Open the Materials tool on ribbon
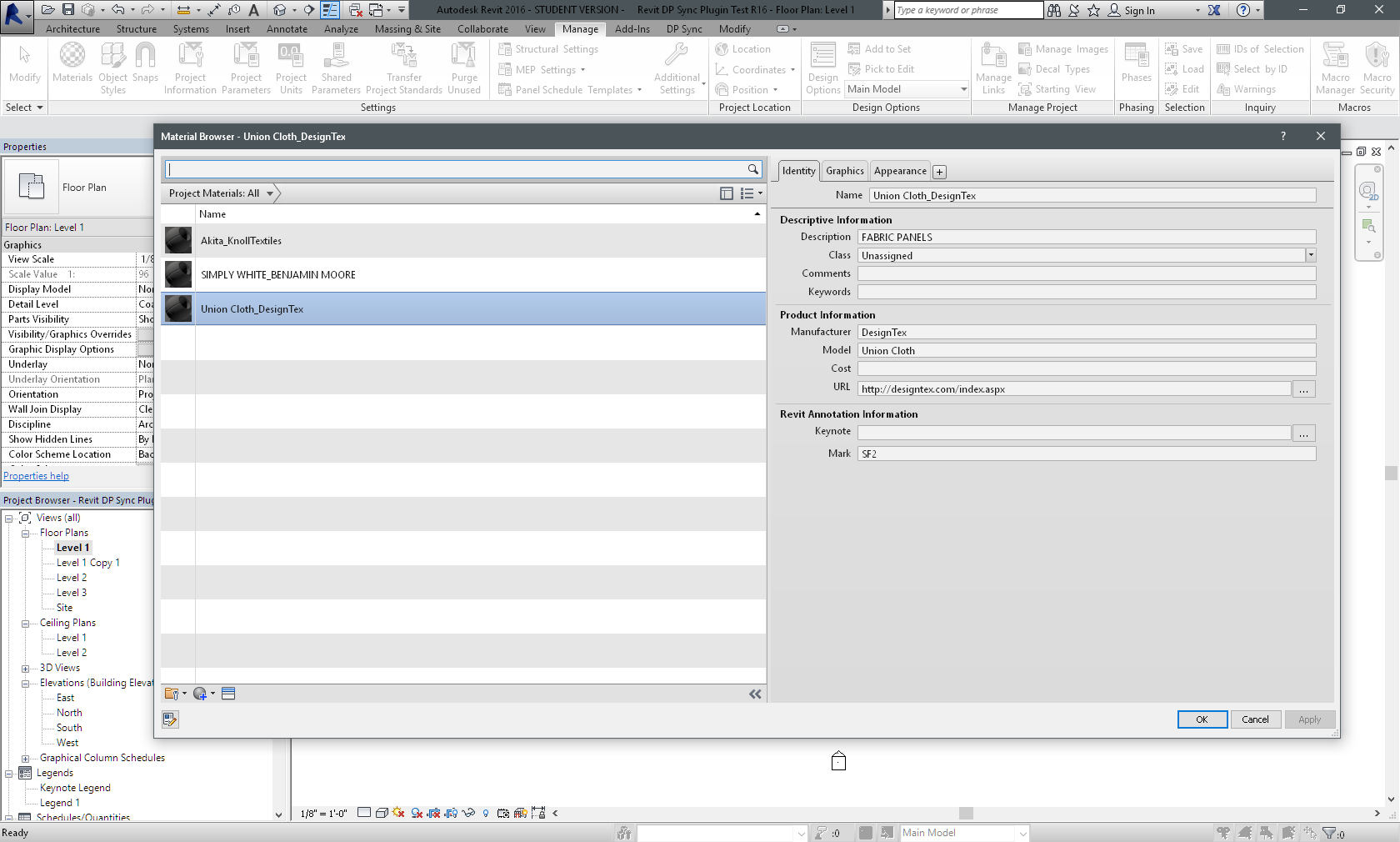The height and width of the screenshot is (842, 1400). (72, 63)
